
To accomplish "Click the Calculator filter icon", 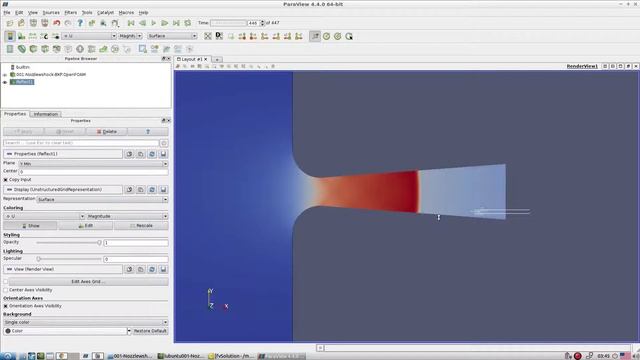I will pyautogui.click(x=10, y=49).
